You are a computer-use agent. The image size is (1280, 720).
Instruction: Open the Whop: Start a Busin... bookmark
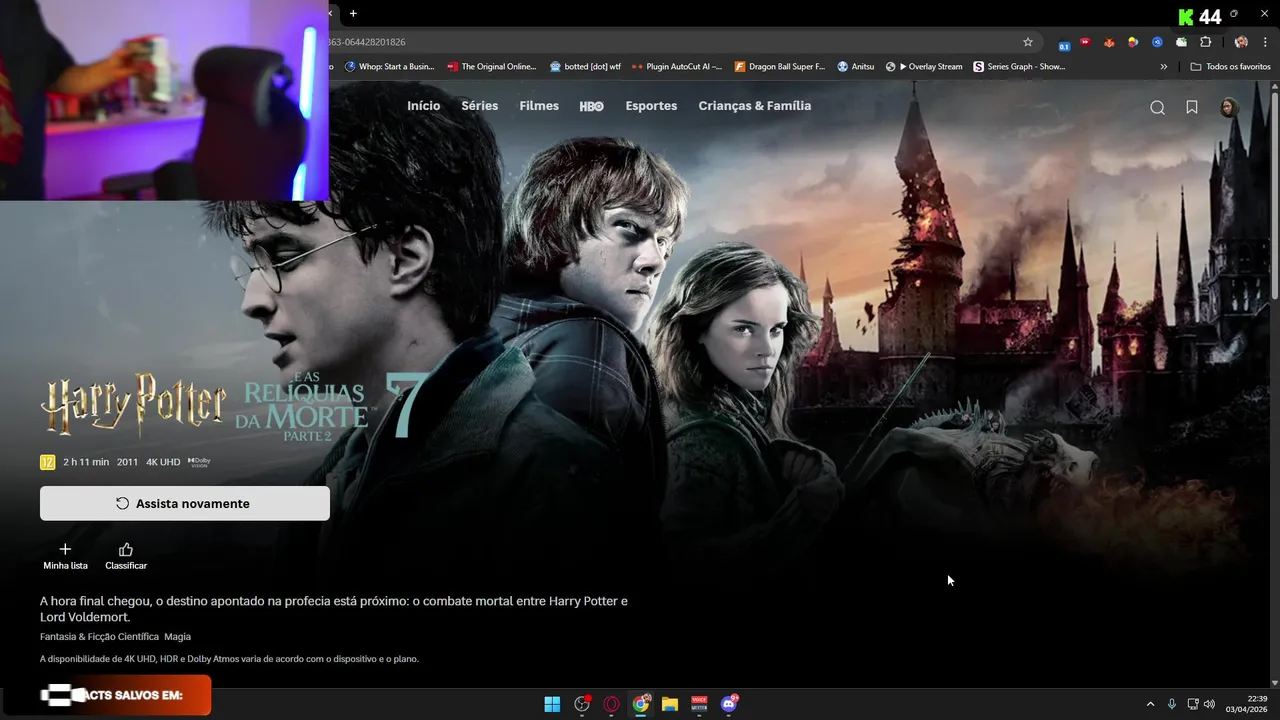coord(390,67)
